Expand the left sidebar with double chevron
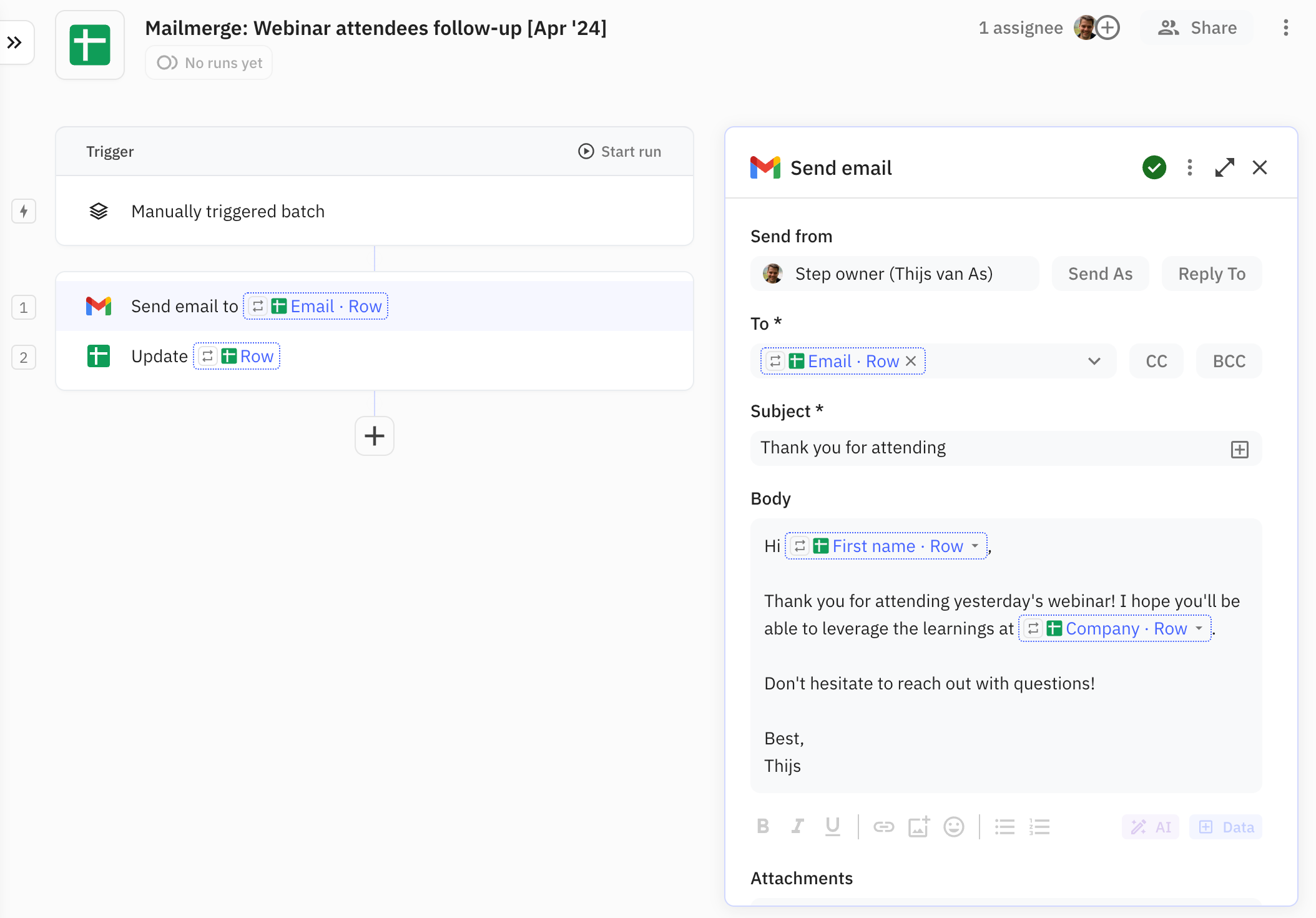Image resolution: width=1316 pixels, height=918 pixels. tap(15, 42)
